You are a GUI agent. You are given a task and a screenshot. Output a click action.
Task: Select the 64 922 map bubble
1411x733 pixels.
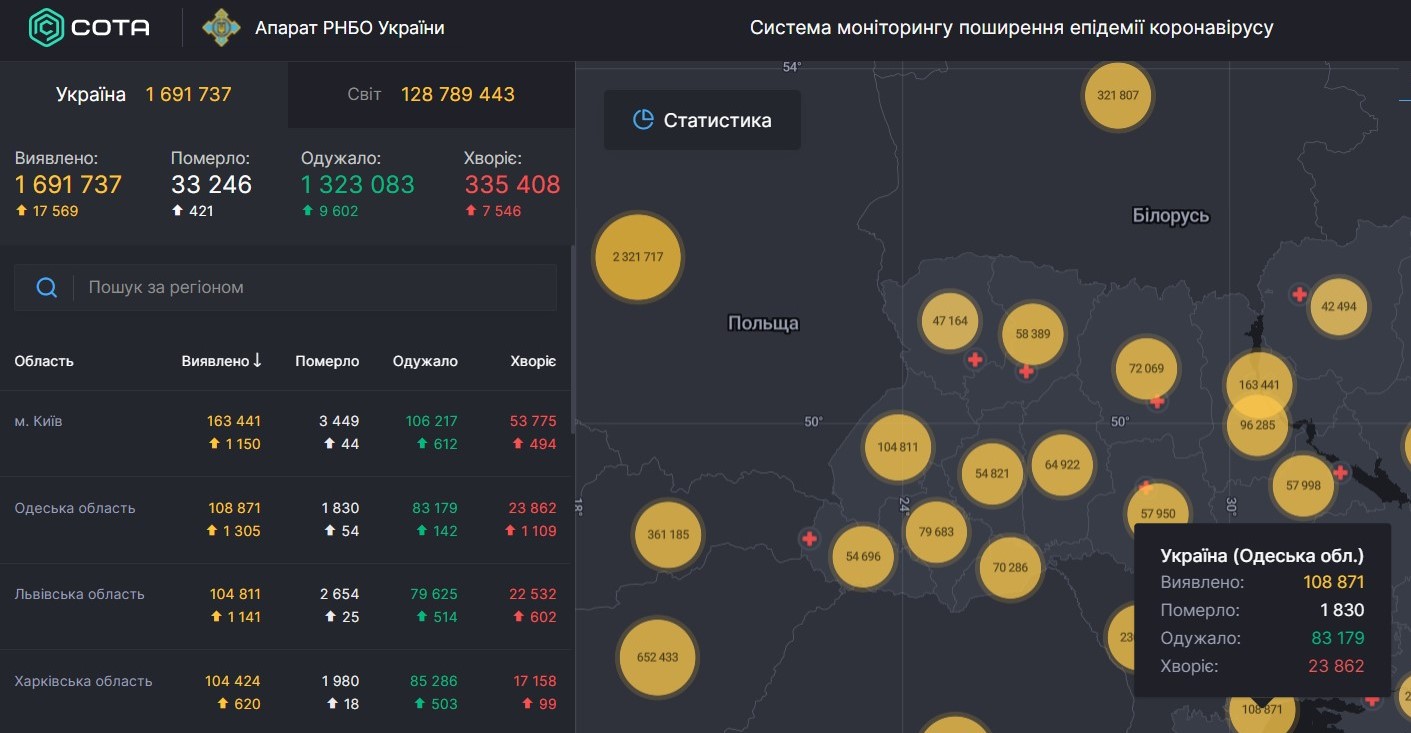point(1062,465)
